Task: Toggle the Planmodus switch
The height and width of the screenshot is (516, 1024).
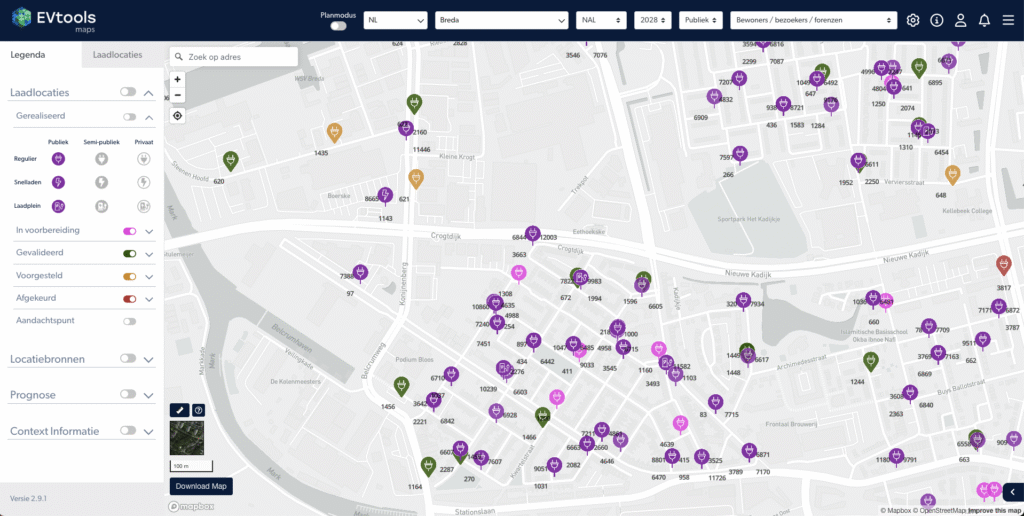Action: [x=338, y=26]
